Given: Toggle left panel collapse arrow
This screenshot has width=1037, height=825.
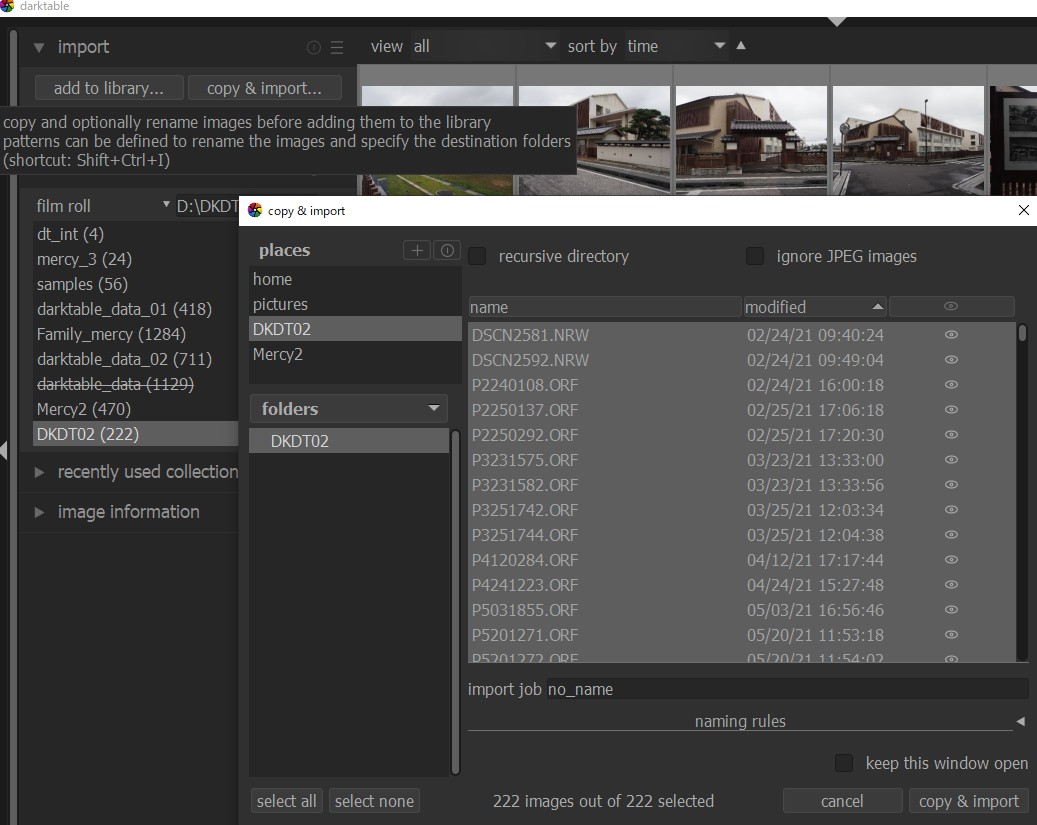Looking at the screenshot, I should 4,451.
